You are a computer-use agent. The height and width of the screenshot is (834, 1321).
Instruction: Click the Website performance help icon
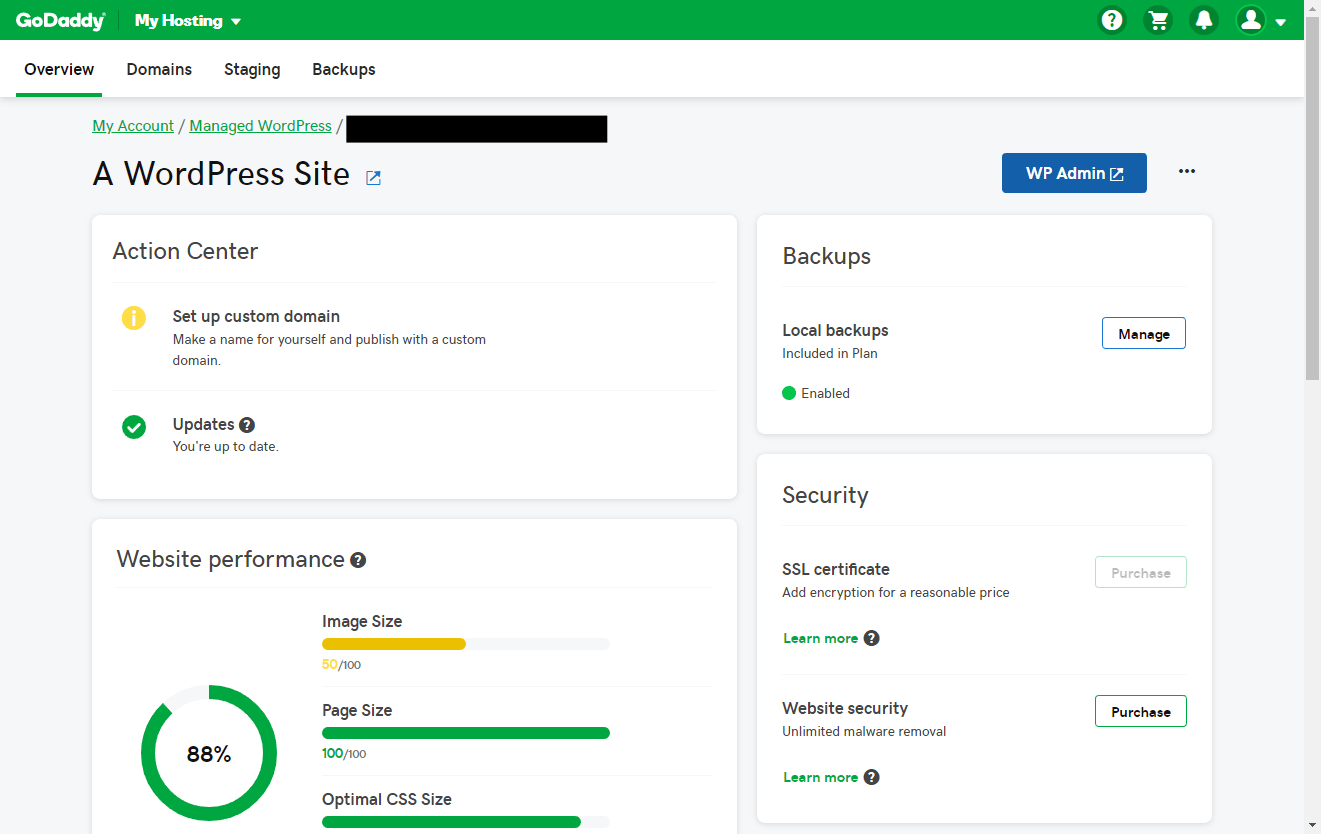[x=358, y=560]
